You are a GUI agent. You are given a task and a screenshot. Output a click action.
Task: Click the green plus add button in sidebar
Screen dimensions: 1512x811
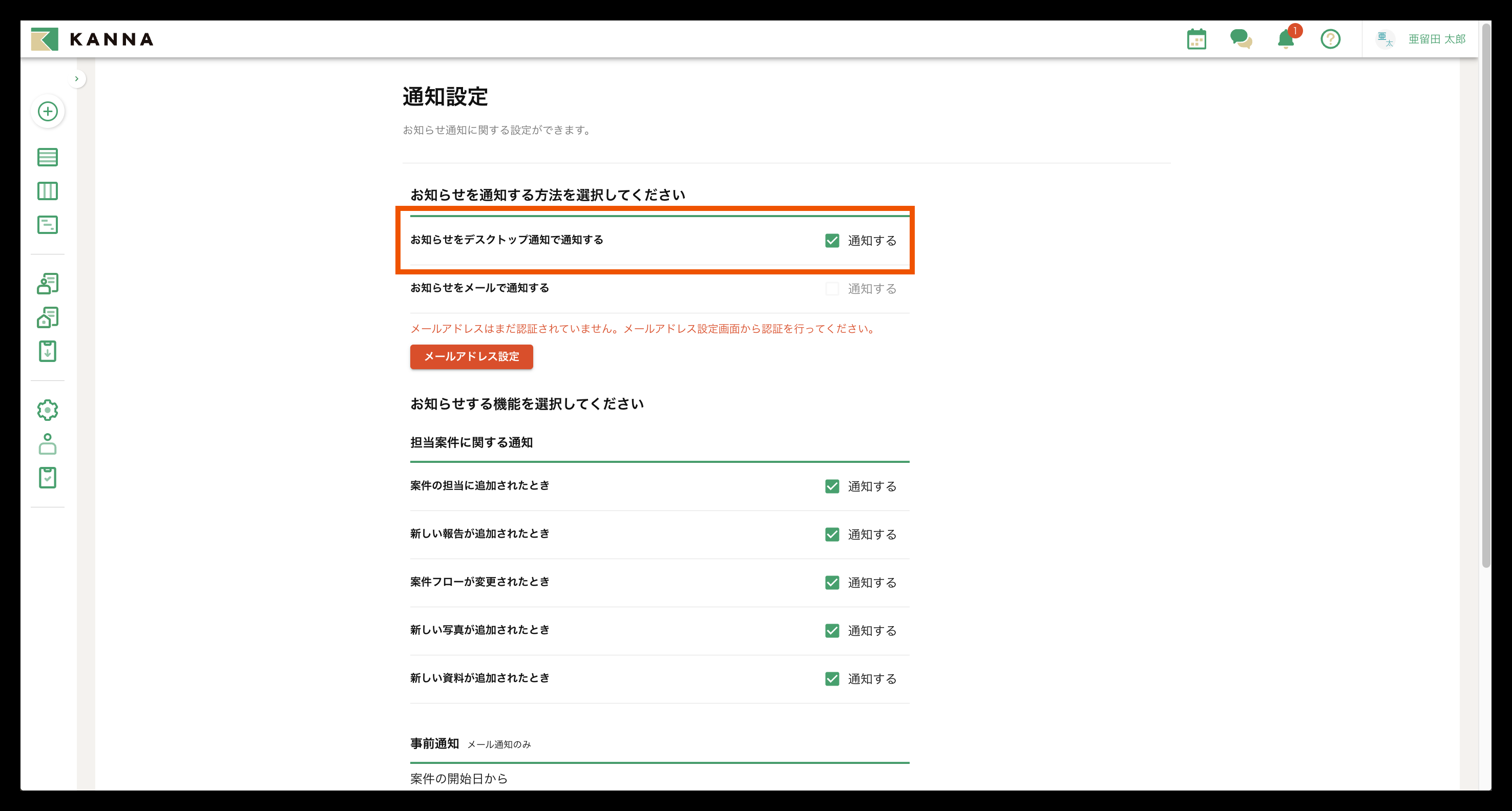pyautogui.click(x=48, y=112)
